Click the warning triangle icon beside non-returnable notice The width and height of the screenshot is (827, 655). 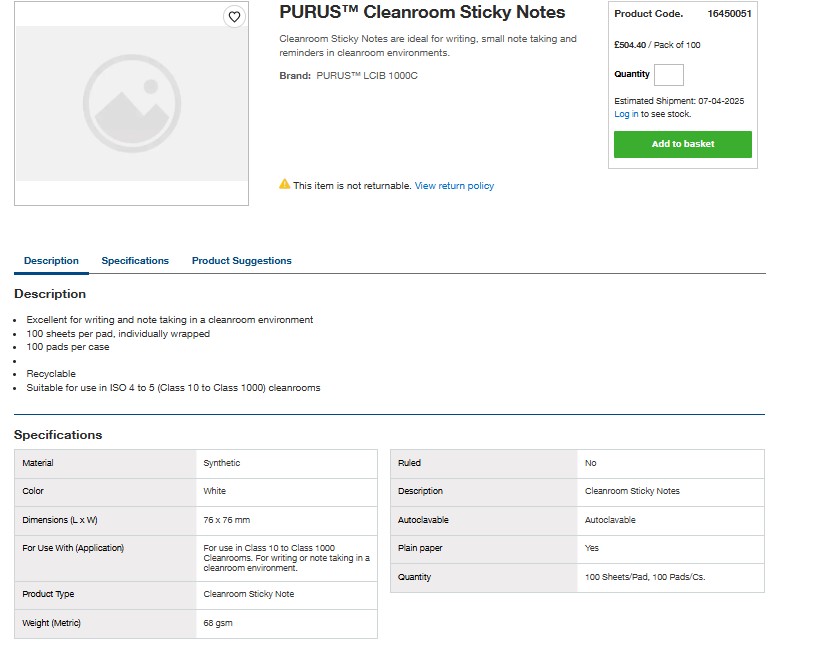(x=285, y=185)
